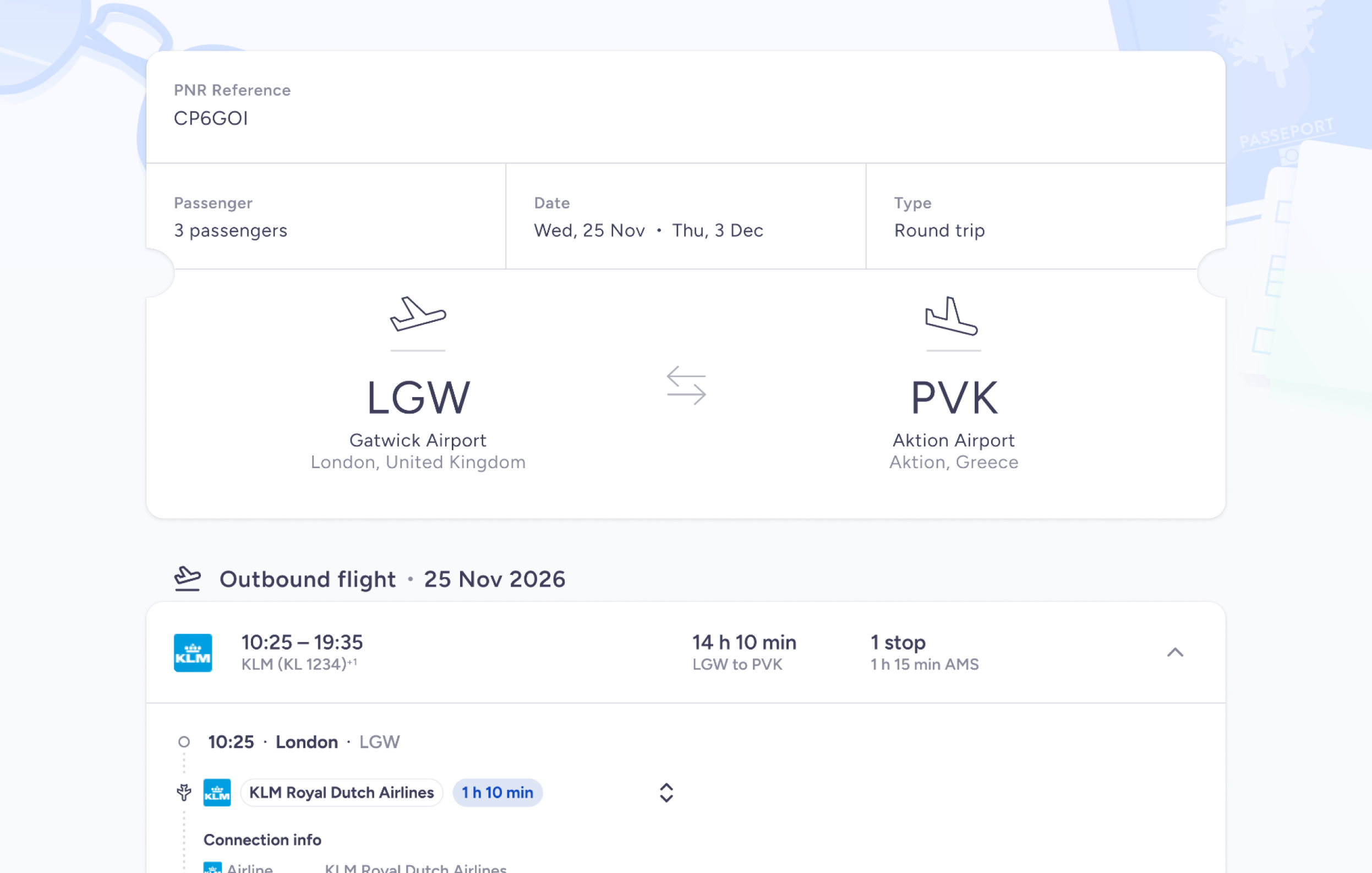The image size is (1372, 873).
Task: Click the KLM Royal Dutch Airlines chip
Action: pos(342,793)
